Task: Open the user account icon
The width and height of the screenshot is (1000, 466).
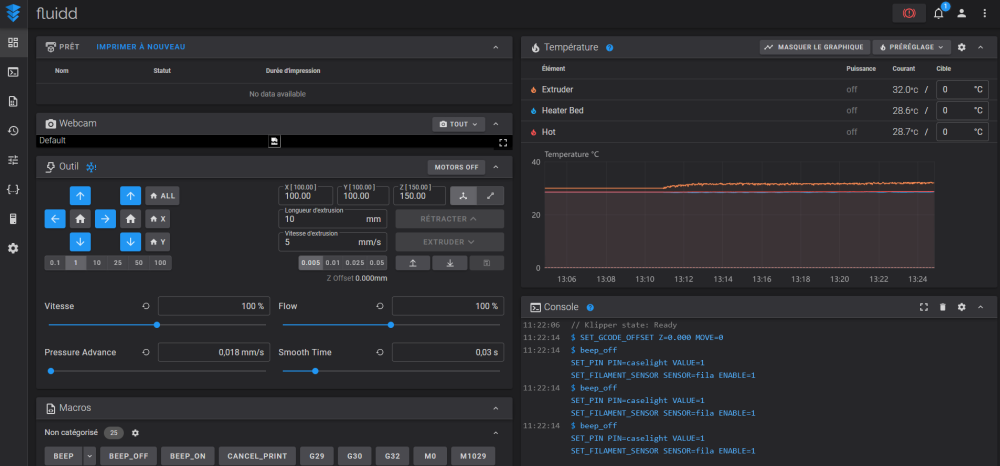Action: pyautogui.click(x=962, y=13)
